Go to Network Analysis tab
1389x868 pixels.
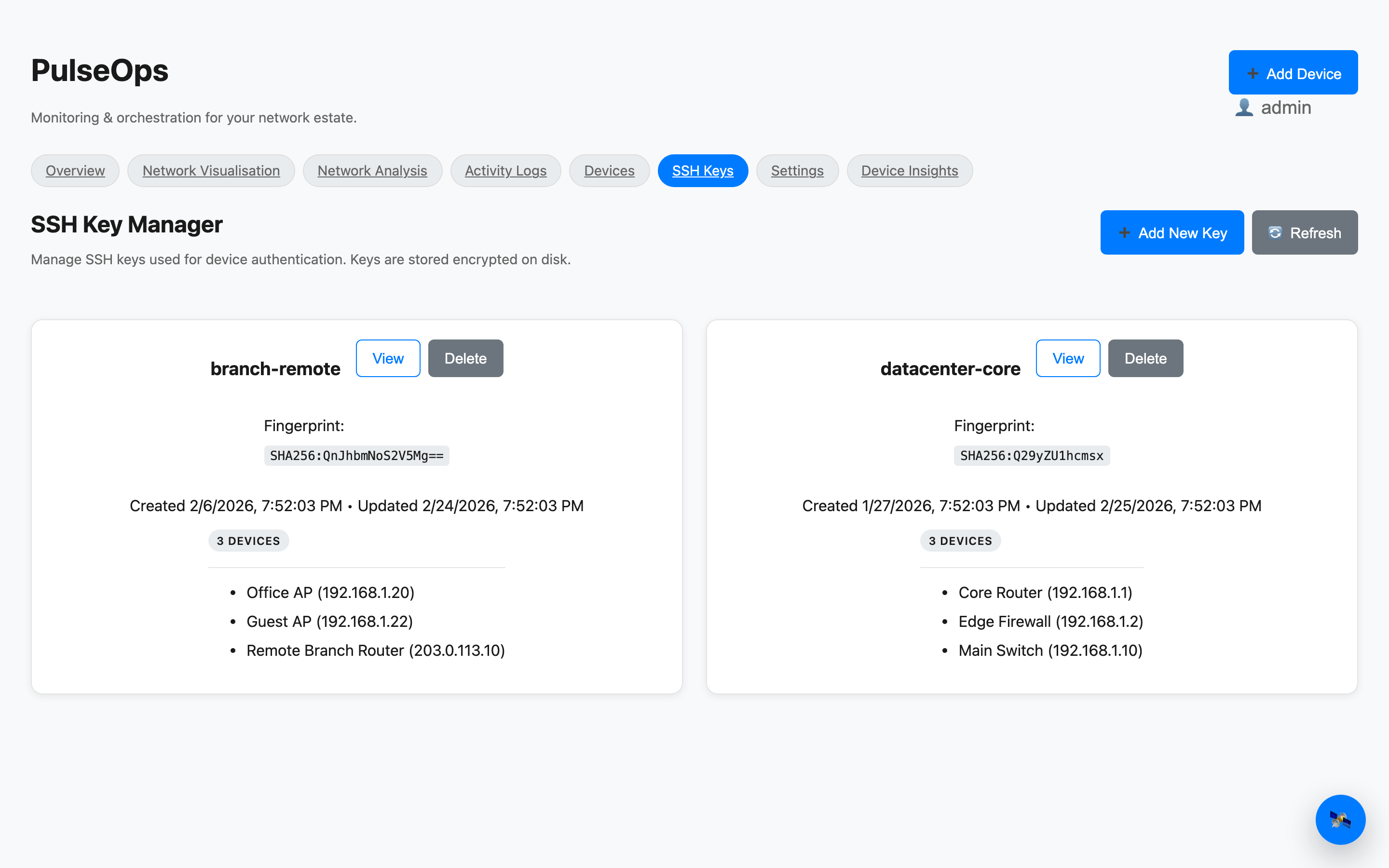click(372, 171)
